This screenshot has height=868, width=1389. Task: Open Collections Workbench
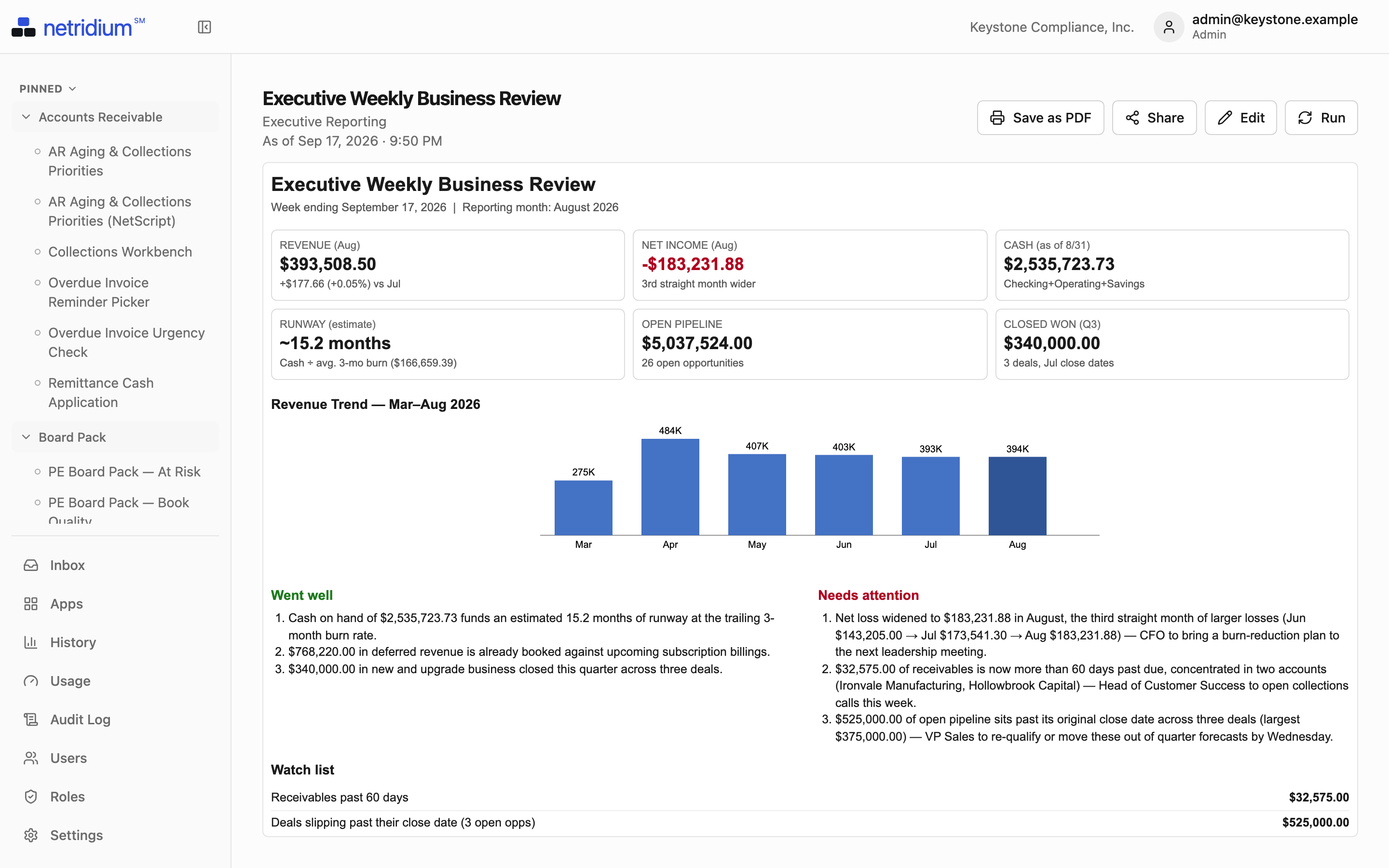pos(120,252)
